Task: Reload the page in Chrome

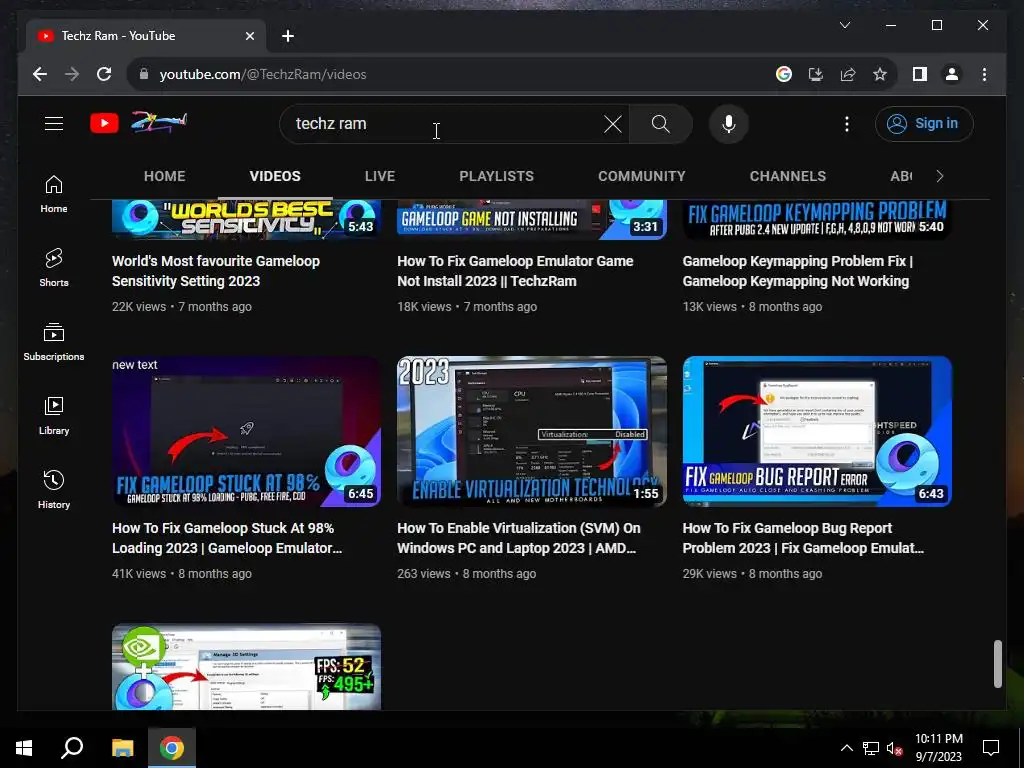Action: 104,74
